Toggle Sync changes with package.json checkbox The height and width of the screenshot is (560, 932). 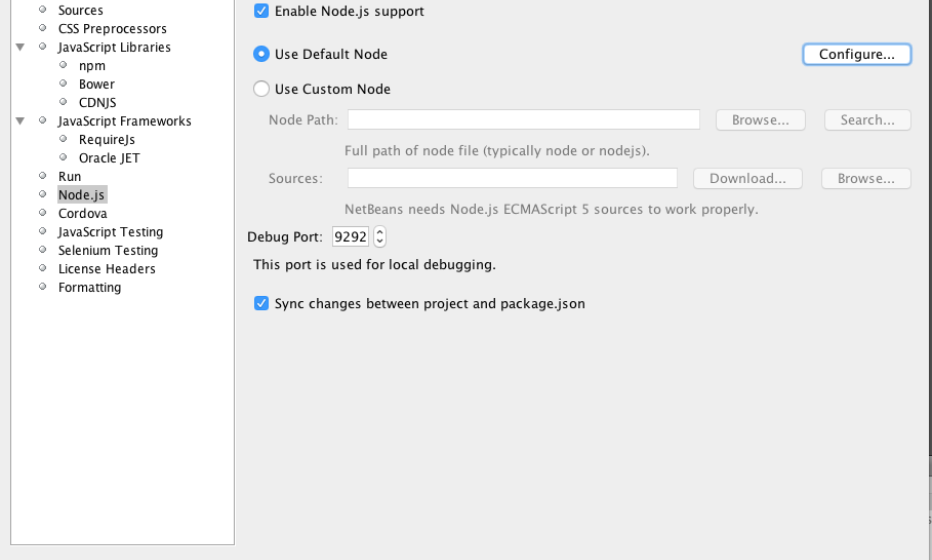[262, 304]
